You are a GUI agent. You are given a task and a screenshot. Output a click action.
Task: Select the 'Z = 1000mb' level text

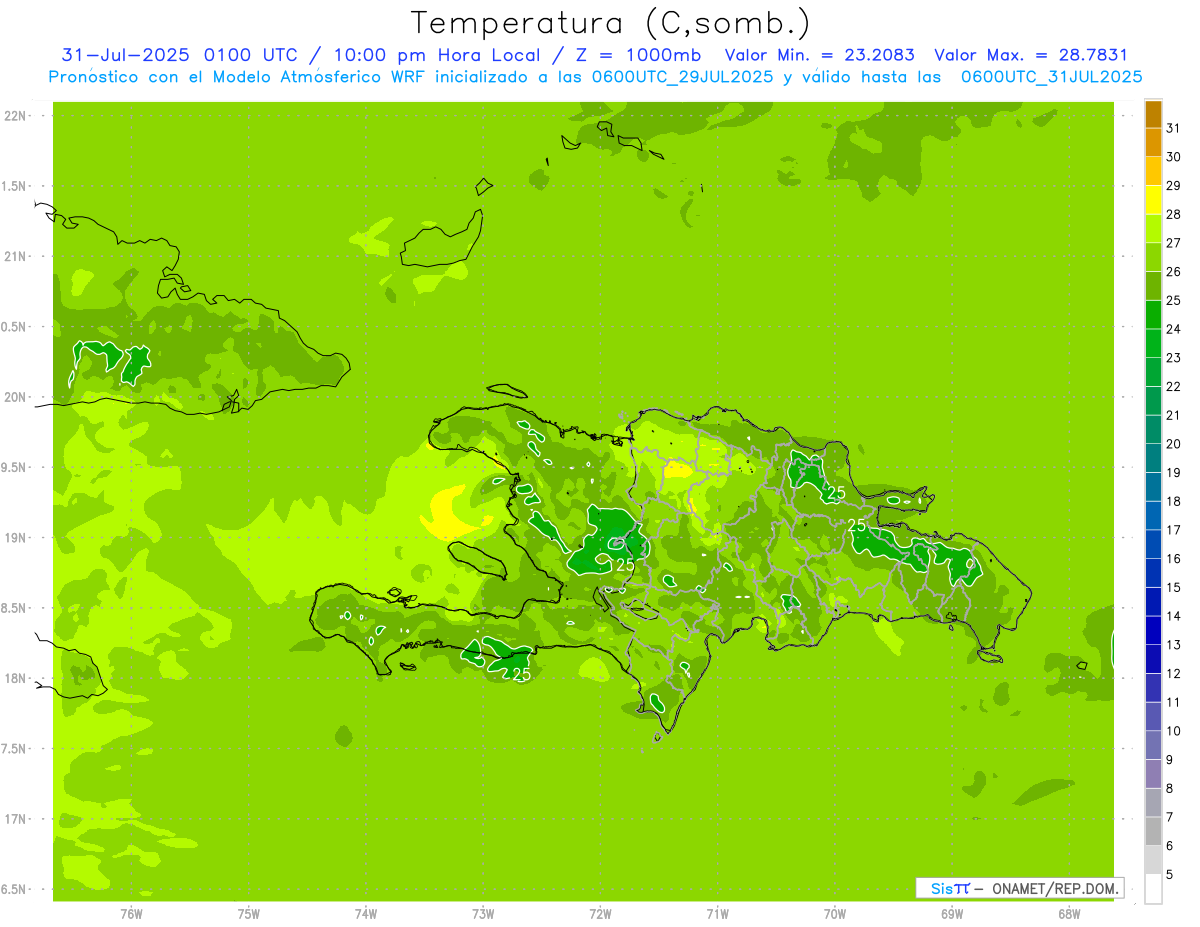635,55
